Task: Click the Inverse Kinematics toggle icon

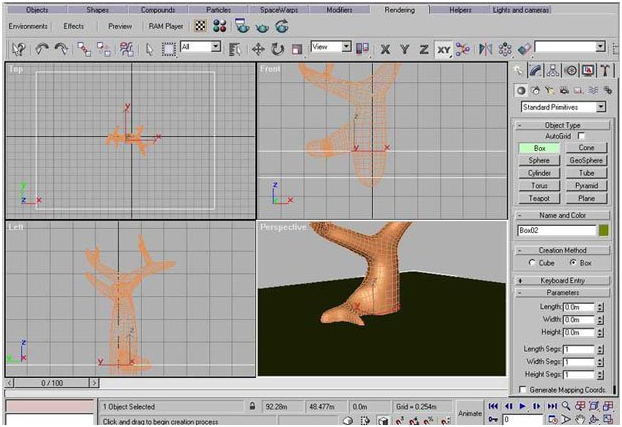Action: click(463, 49)
